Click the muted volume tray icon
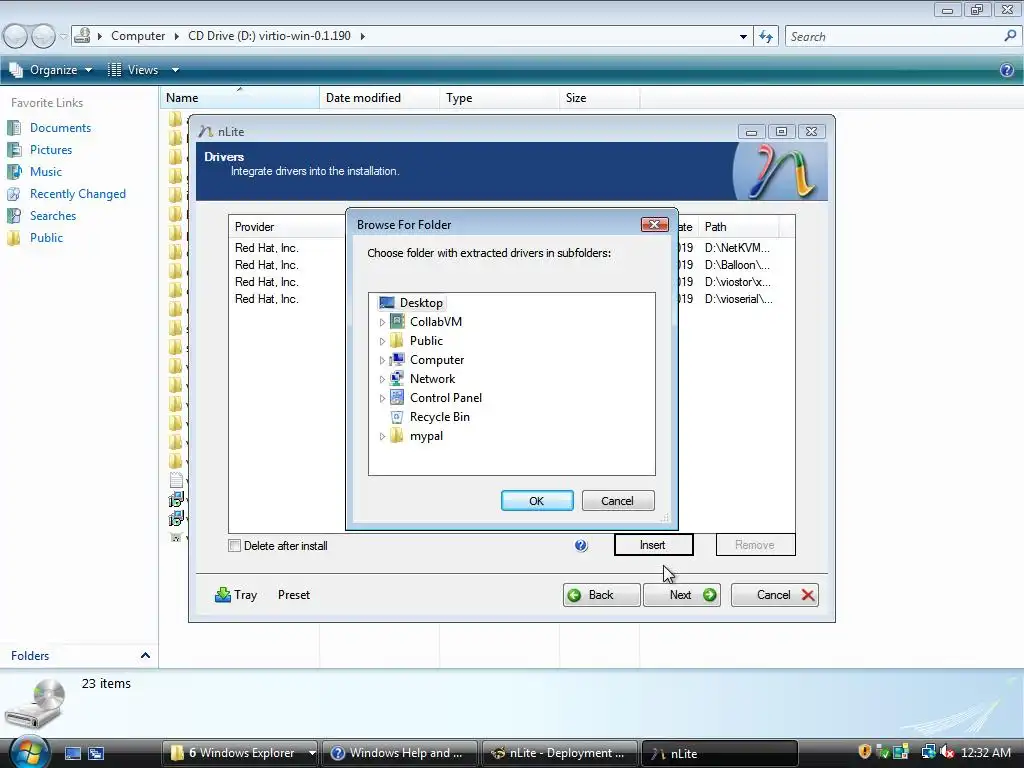Screen dimensions: 1024x768 click(x=948, y=752)
